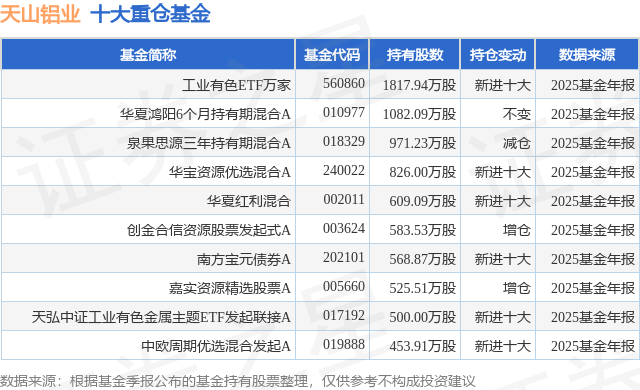Select holding 826.00万股
Screen dimensions: 640x390
point(422,172)
